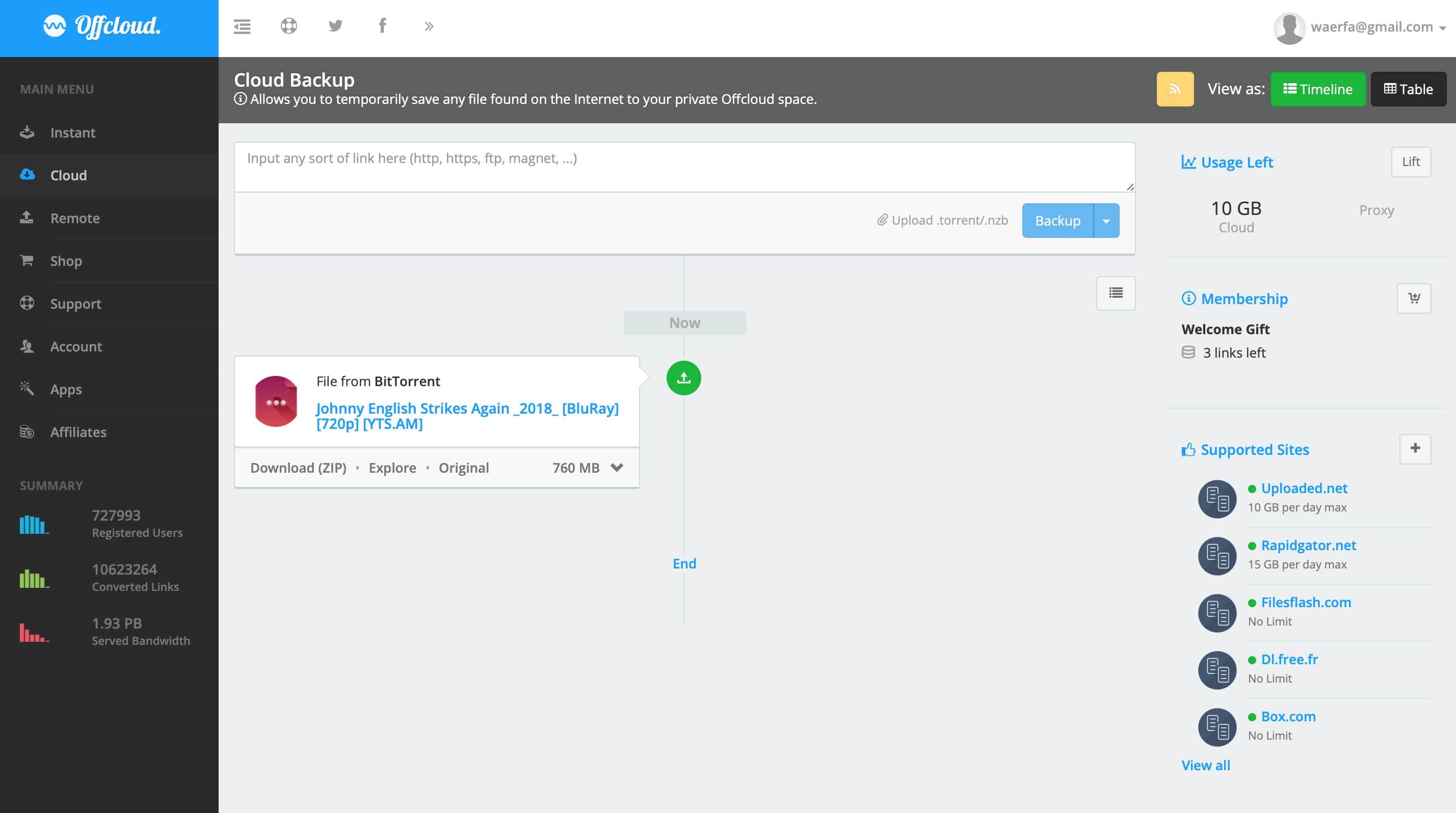
Task: Click the Registered Users blue chart icon
Action: tap(34, 524)
